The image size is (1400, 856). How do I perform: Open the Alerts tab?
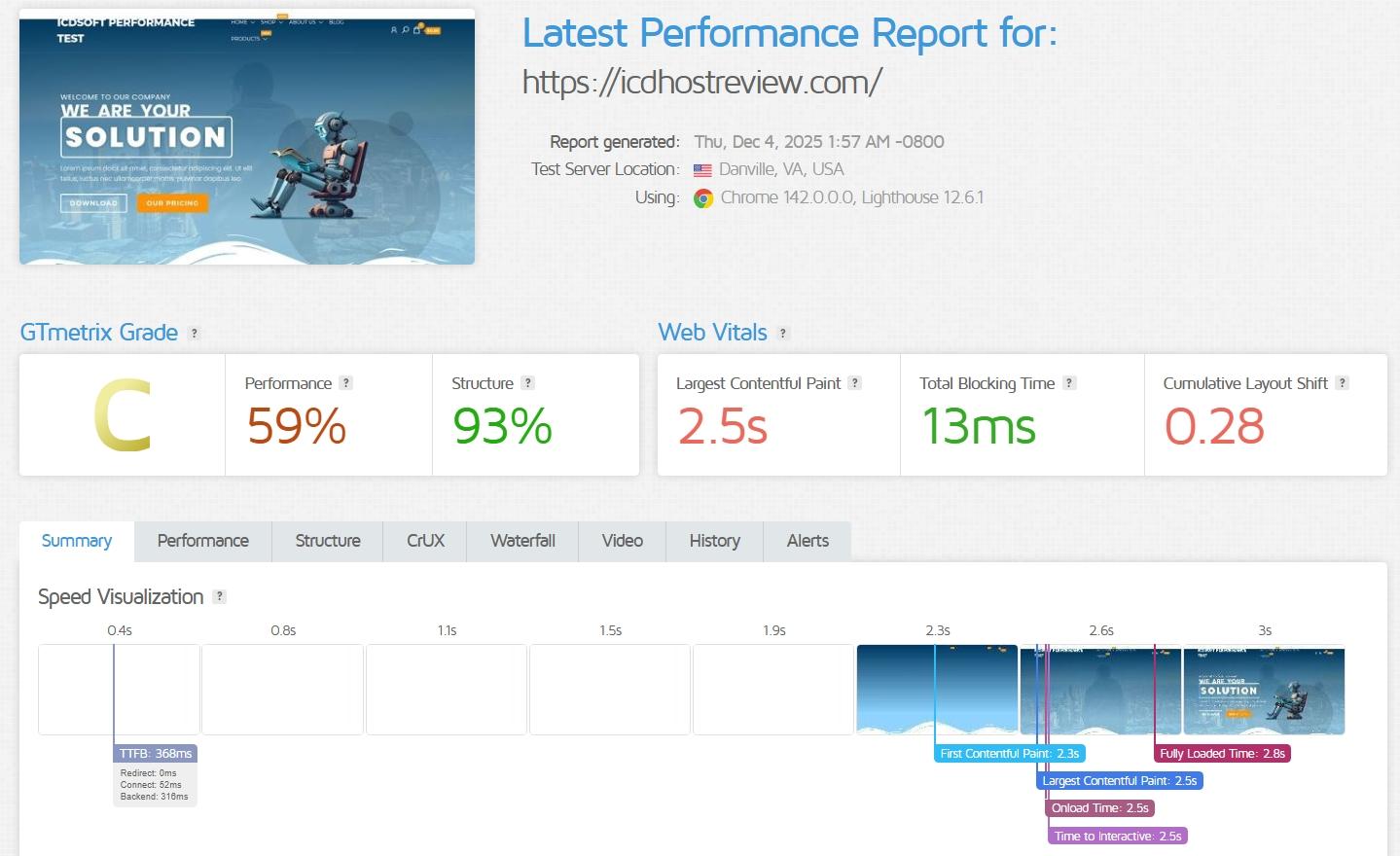808,541
